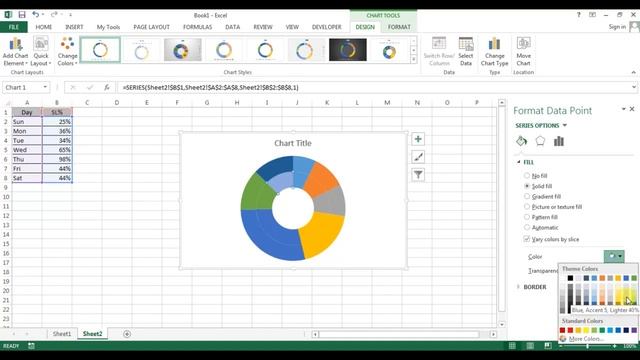Switch to the FORMULAS tab
640x360 pixels.
click(198, 27)
